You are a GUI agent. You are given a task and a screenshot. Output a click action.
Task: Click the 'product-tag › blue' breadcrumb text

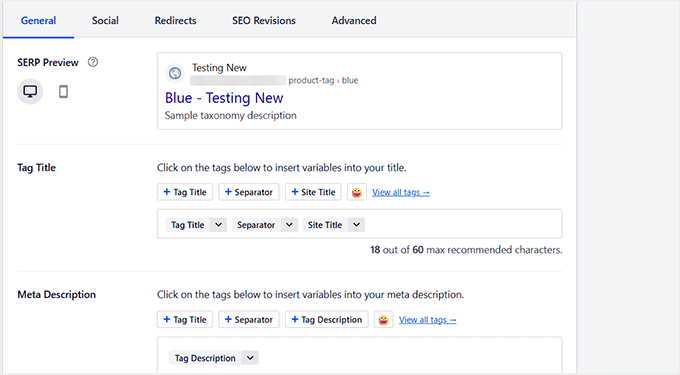324,80
